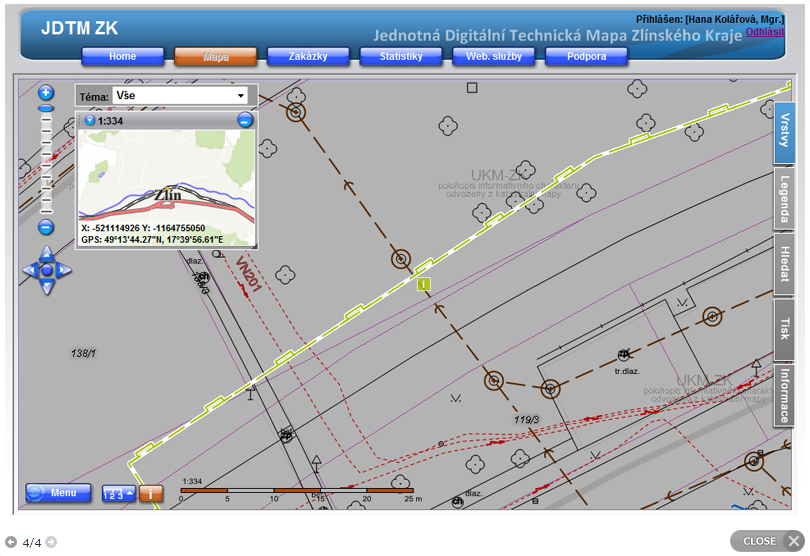Click the green info marker on map
The height and width of the screenshot is (556, 810).
(x=424, y=285)
